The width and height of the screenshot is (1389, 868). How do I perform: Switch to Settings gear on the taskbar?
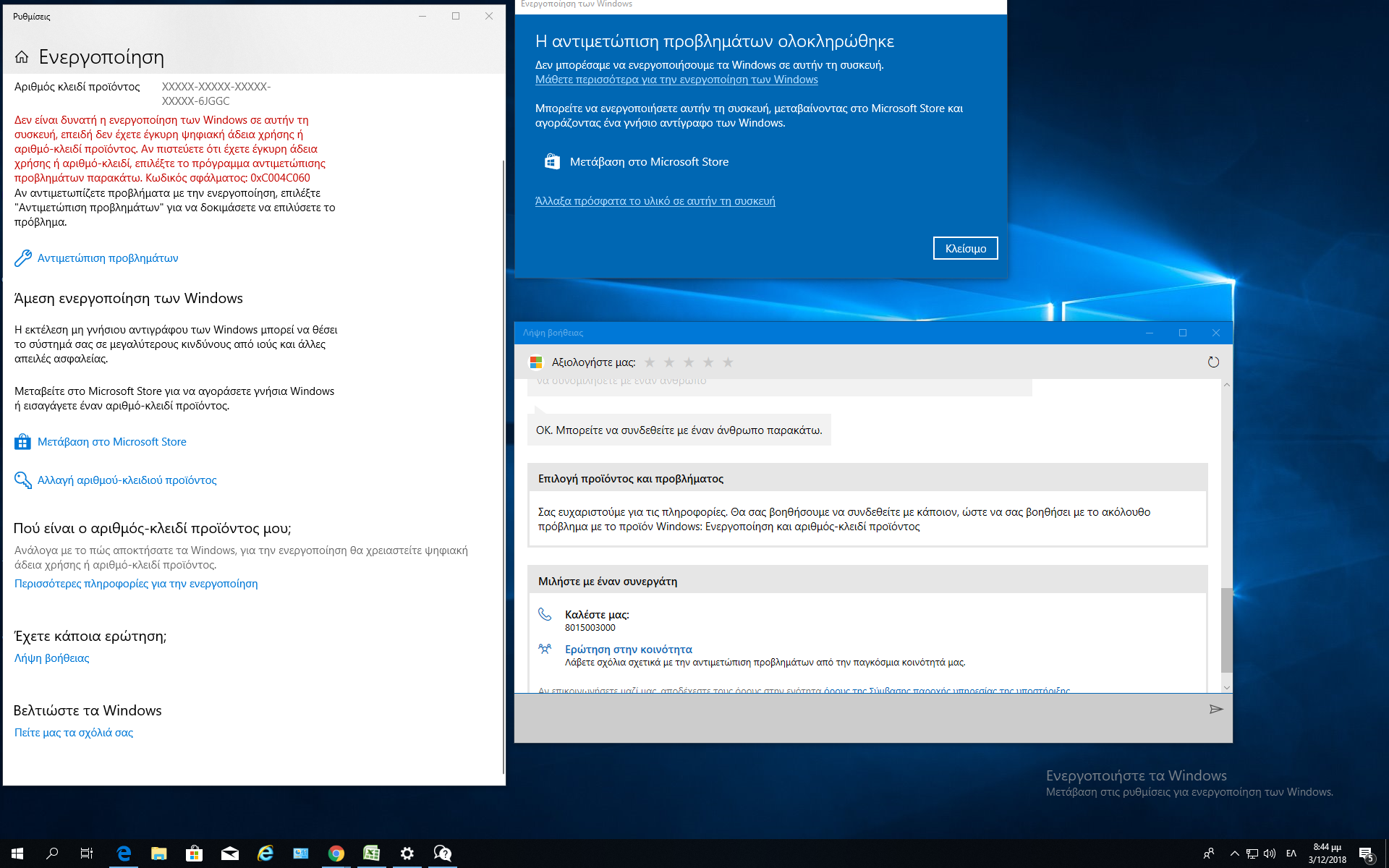(407, 854)
